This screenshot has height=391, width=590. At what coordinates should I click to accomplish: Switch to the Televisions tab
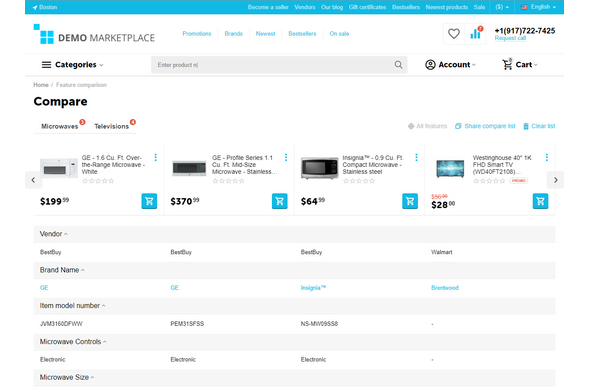tap(111, 126)
